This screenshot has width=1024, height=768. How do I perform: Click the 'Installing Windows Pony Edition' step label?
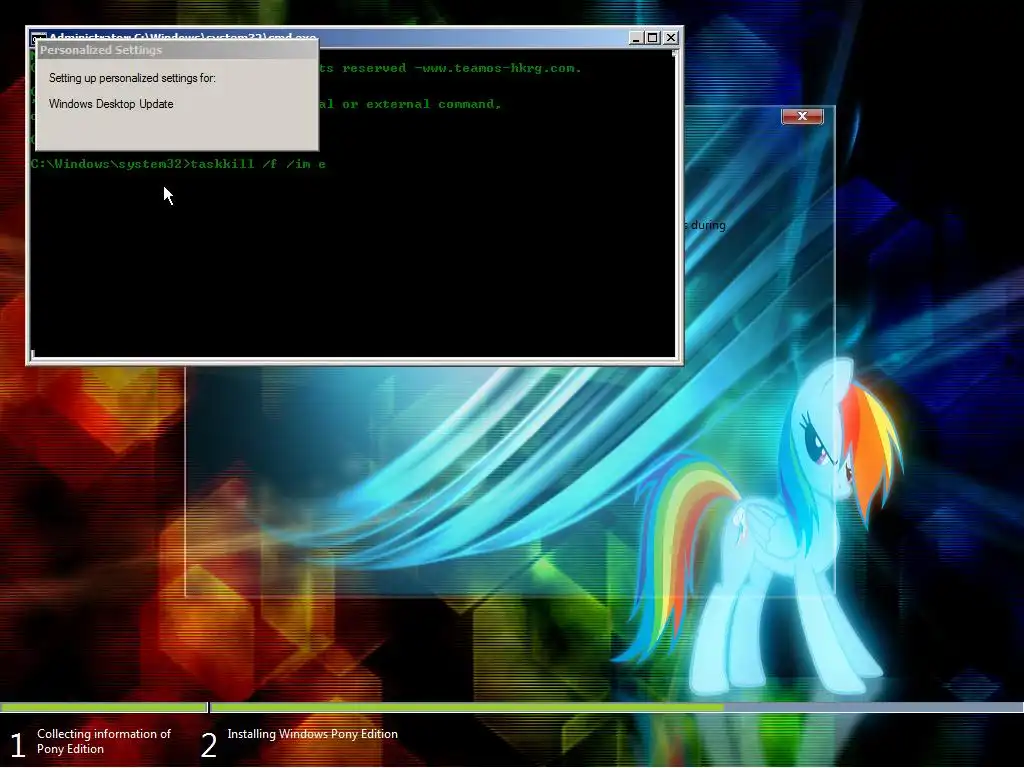(312, 734)
